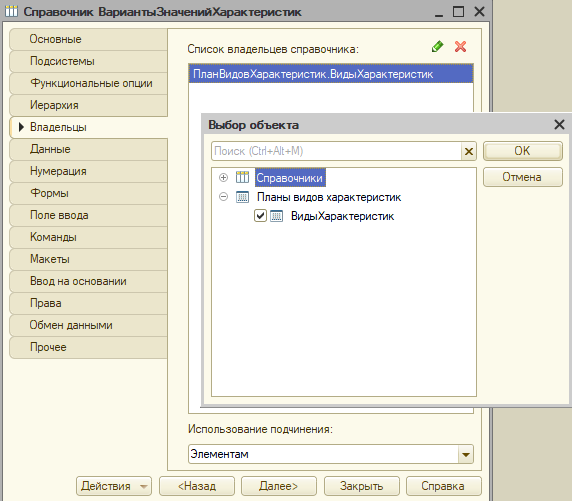Click the red X delete owner icon
The width and height of the screenshot is (572, 501).
460,47
